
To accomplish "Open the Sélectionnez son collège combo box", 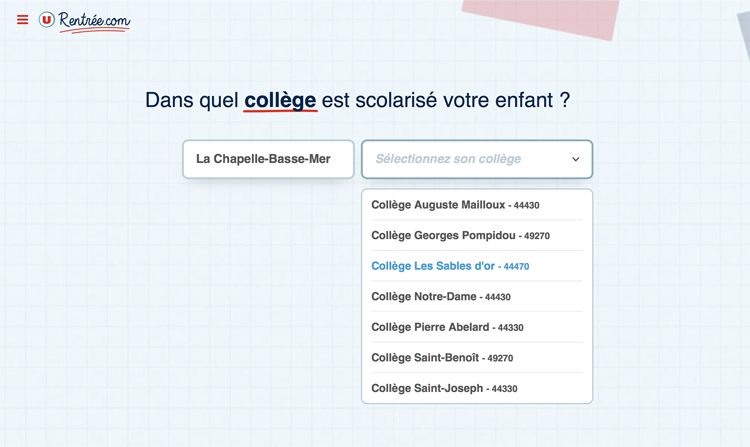I will click(x=477, y=159).
